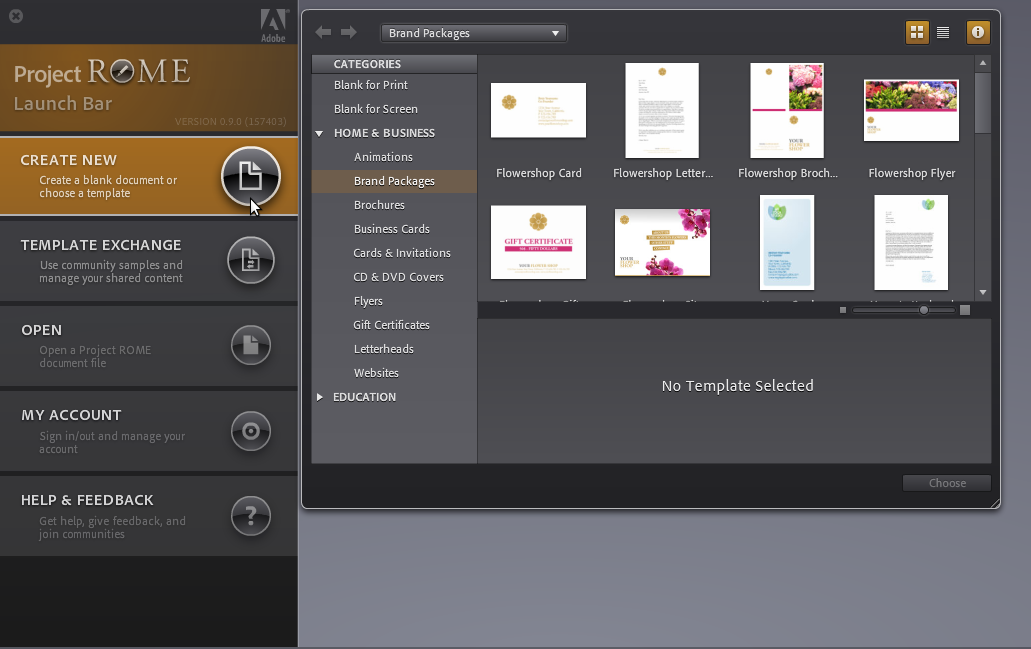This screenshot has width=1031, height=649.
Task: Select the Flowershop Brochure template thumbnail
Action: point(787,110)
